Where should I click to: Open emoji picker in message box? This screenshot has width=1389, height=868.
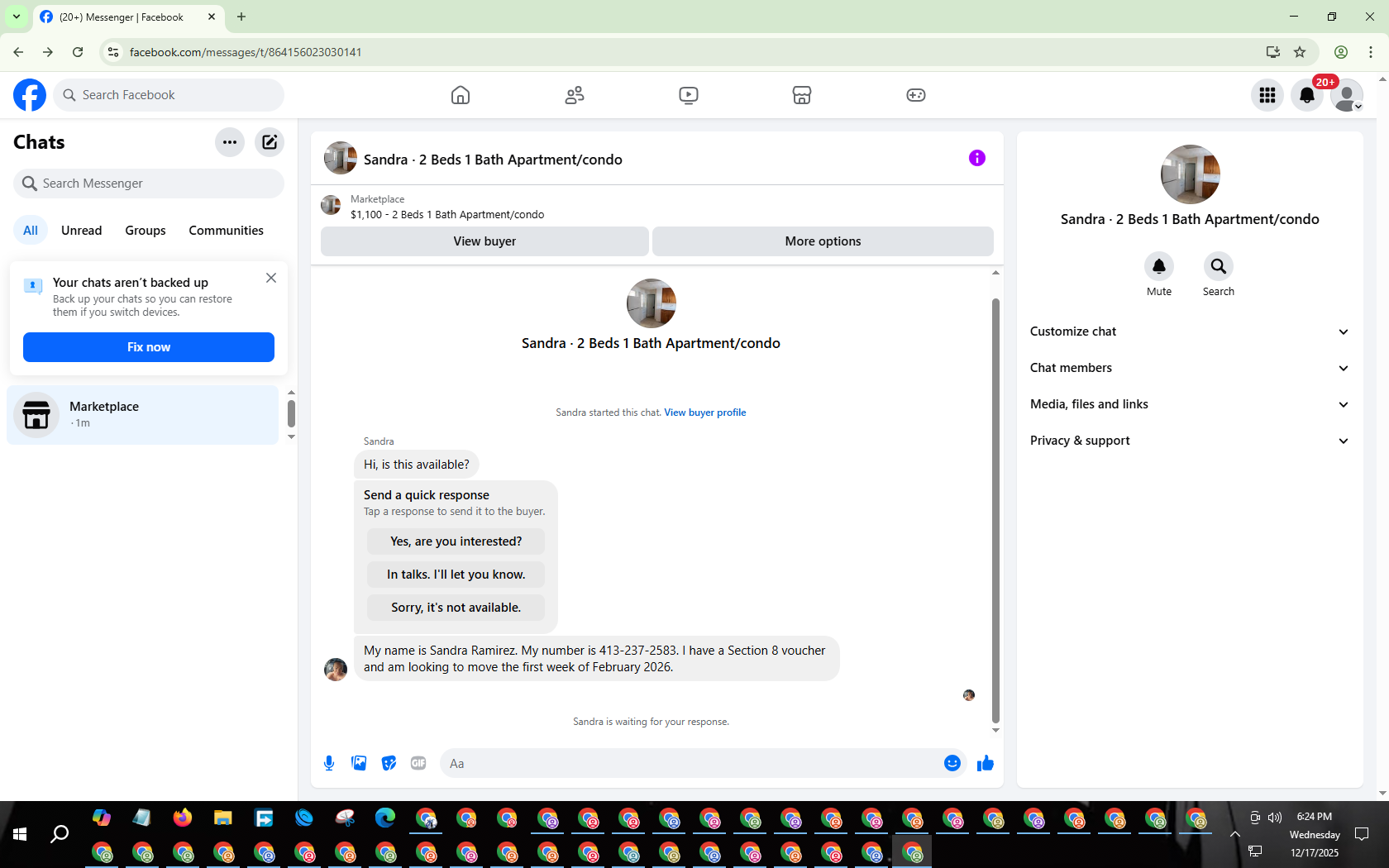click(952, 763)
